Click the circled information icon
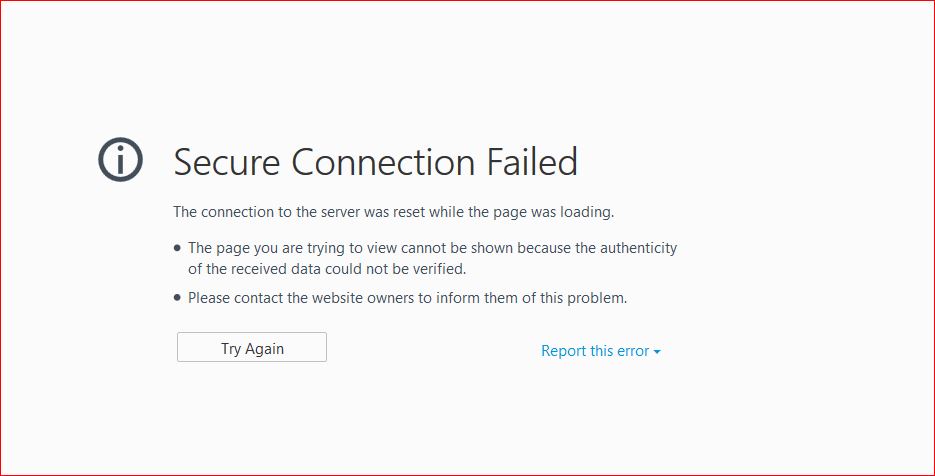 [120, 159]
